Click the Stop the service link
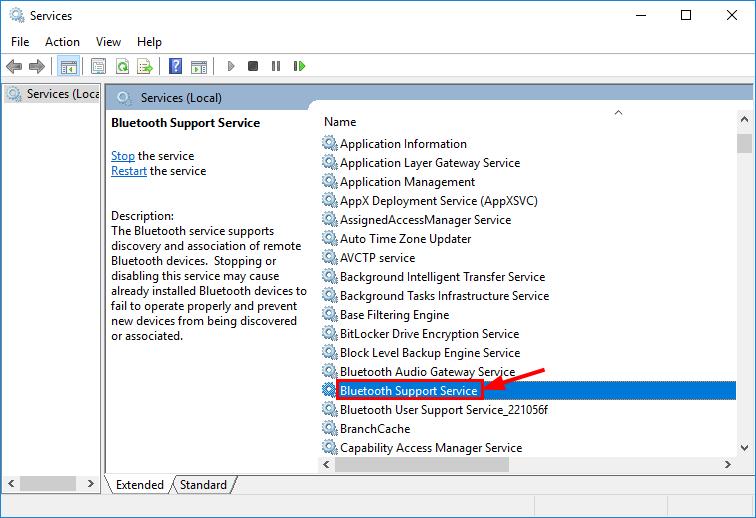Screen dimensions: 756x518 click(122, 156)
